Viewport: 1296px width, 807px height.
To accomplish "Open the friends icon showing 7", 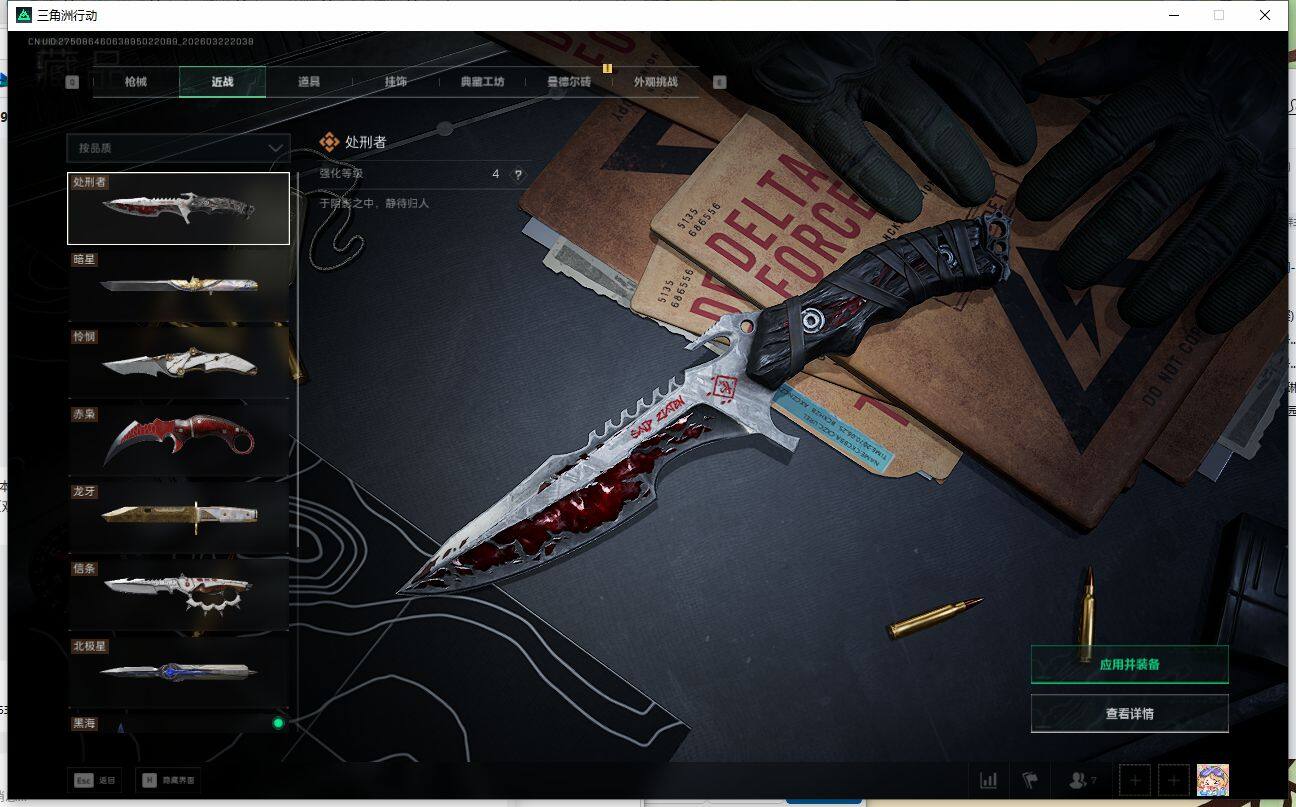I will (1083, 780).
